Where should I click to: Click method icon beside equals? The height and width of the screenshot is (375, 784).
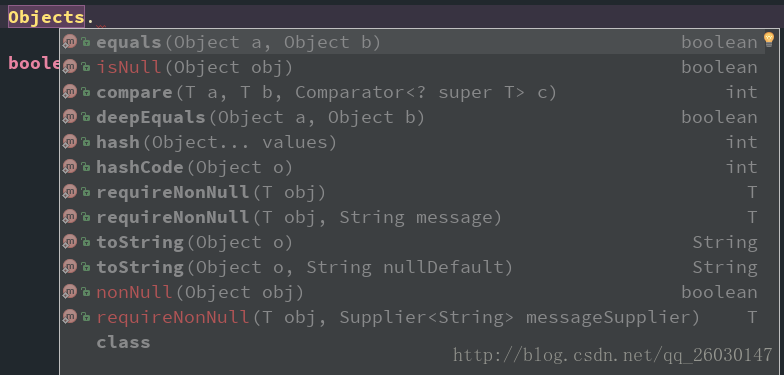pos(70,42)
